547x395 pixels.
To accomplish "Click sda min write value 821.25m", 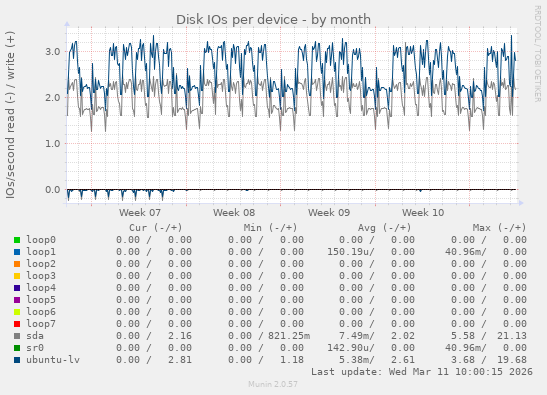I will pos(289,336).
